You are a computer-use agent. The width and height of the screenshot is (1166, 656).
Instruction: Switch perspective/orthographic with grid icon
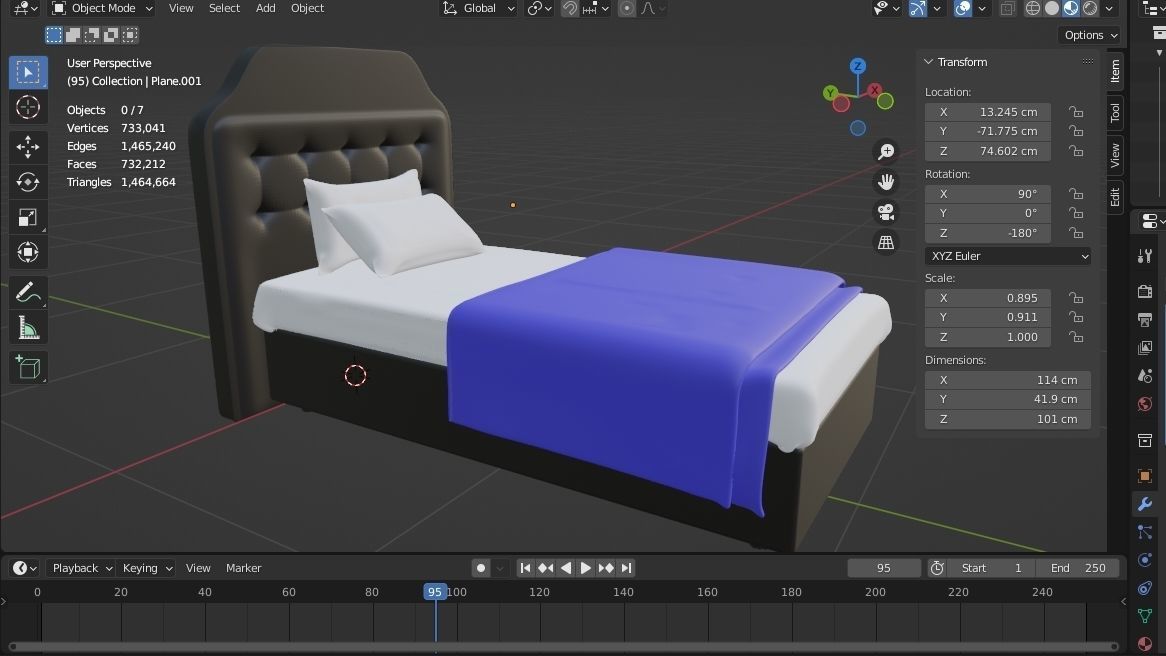tap(886, 242)
